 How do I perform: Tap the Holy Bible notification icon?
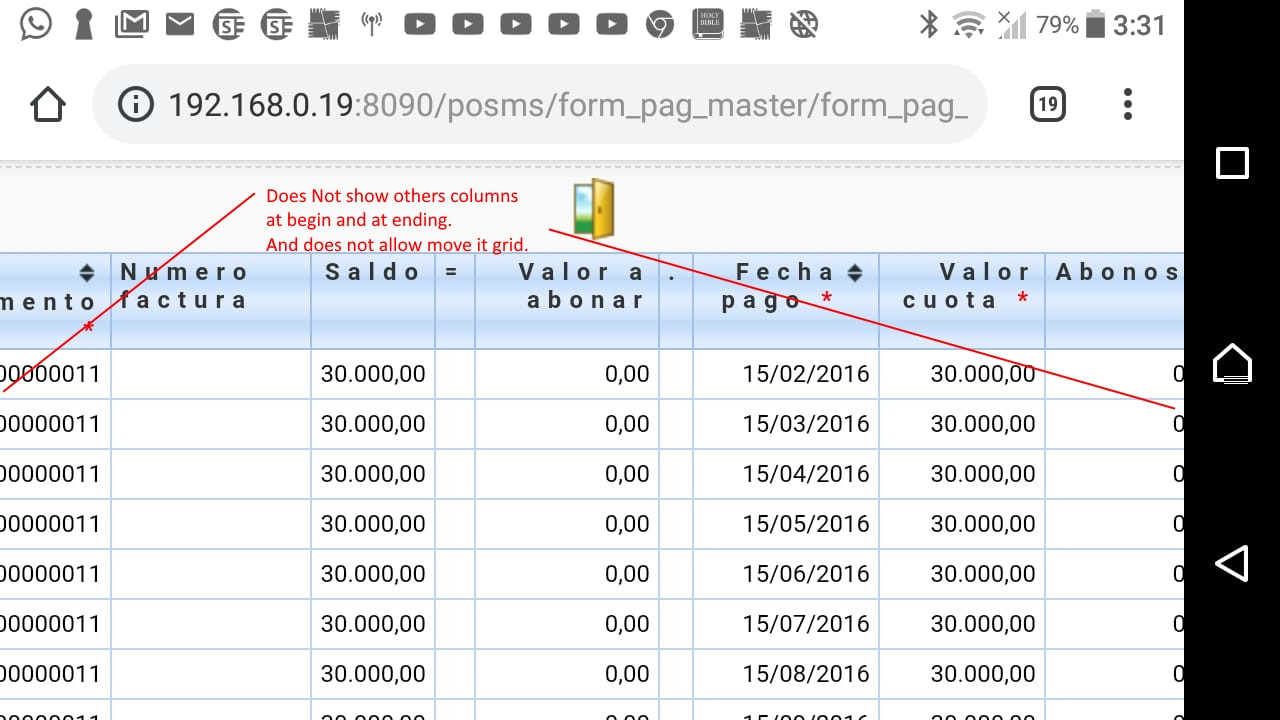[x=708, y=24]
